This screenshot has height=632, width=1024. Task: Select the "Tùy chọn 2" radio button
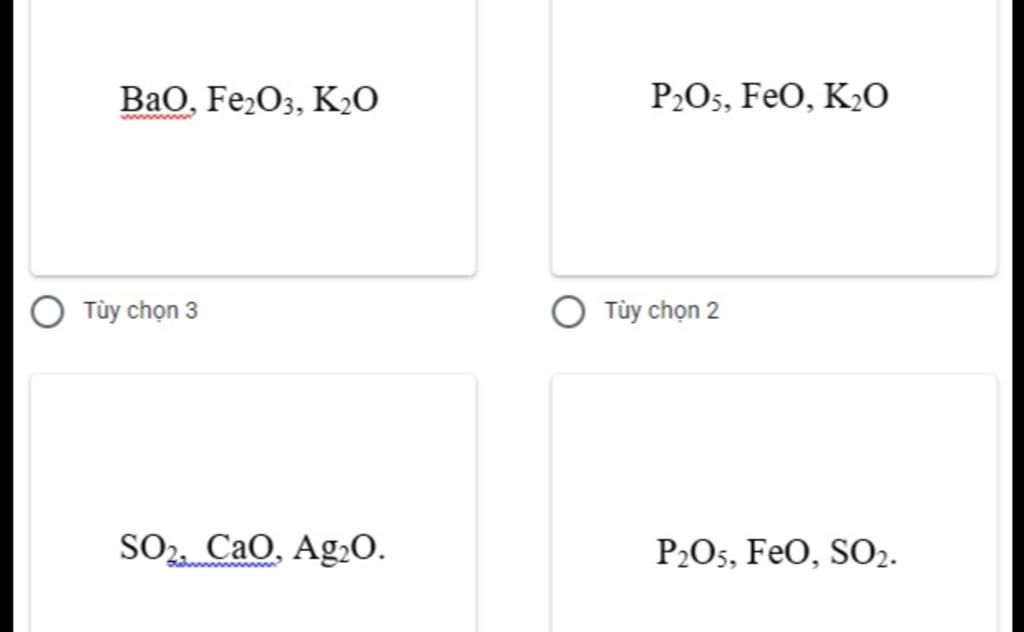pyautogui.click(x=568, y=311)
